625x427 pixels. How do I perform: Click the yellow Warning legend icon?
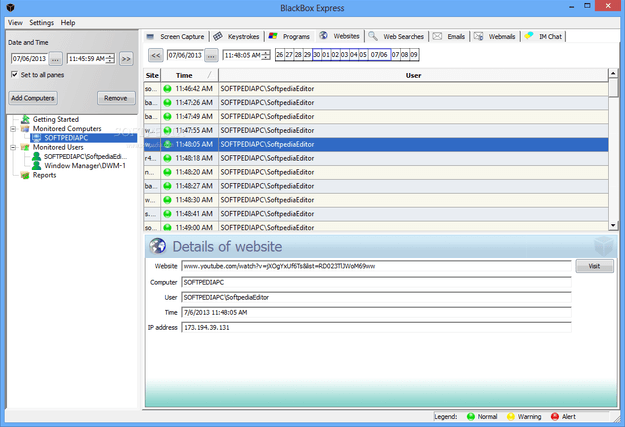[x=511, y=417]
